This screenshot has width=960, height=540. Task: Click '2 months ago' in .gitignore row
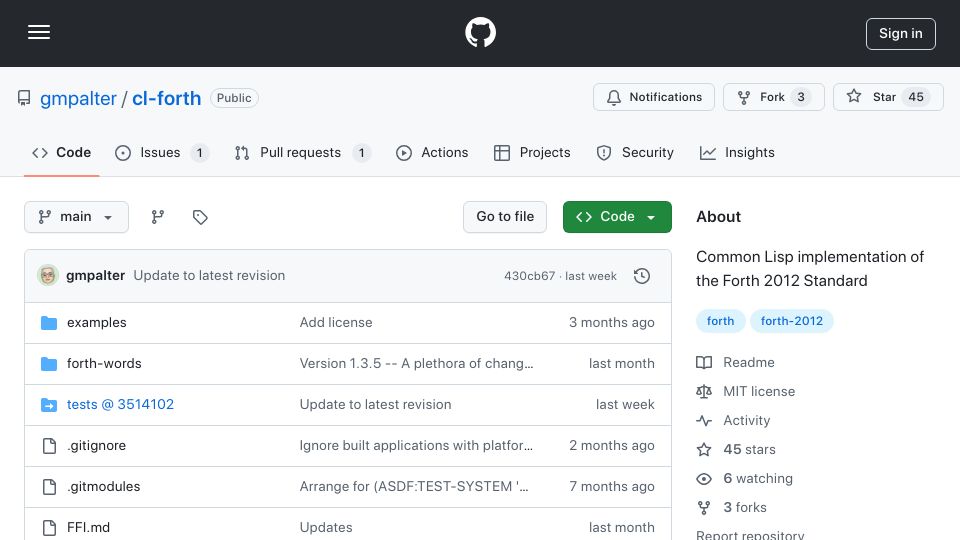coord(612,446)
